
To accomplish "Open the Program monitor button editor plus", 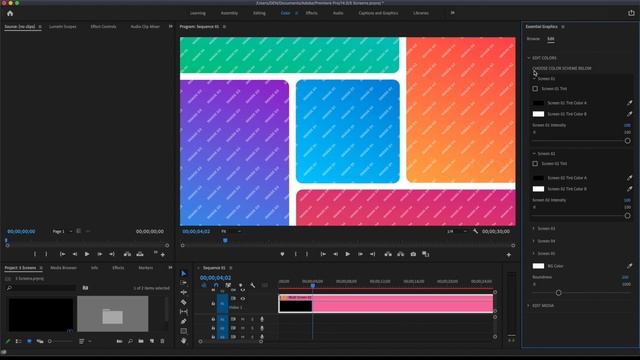I will click(x=509, y=255).
